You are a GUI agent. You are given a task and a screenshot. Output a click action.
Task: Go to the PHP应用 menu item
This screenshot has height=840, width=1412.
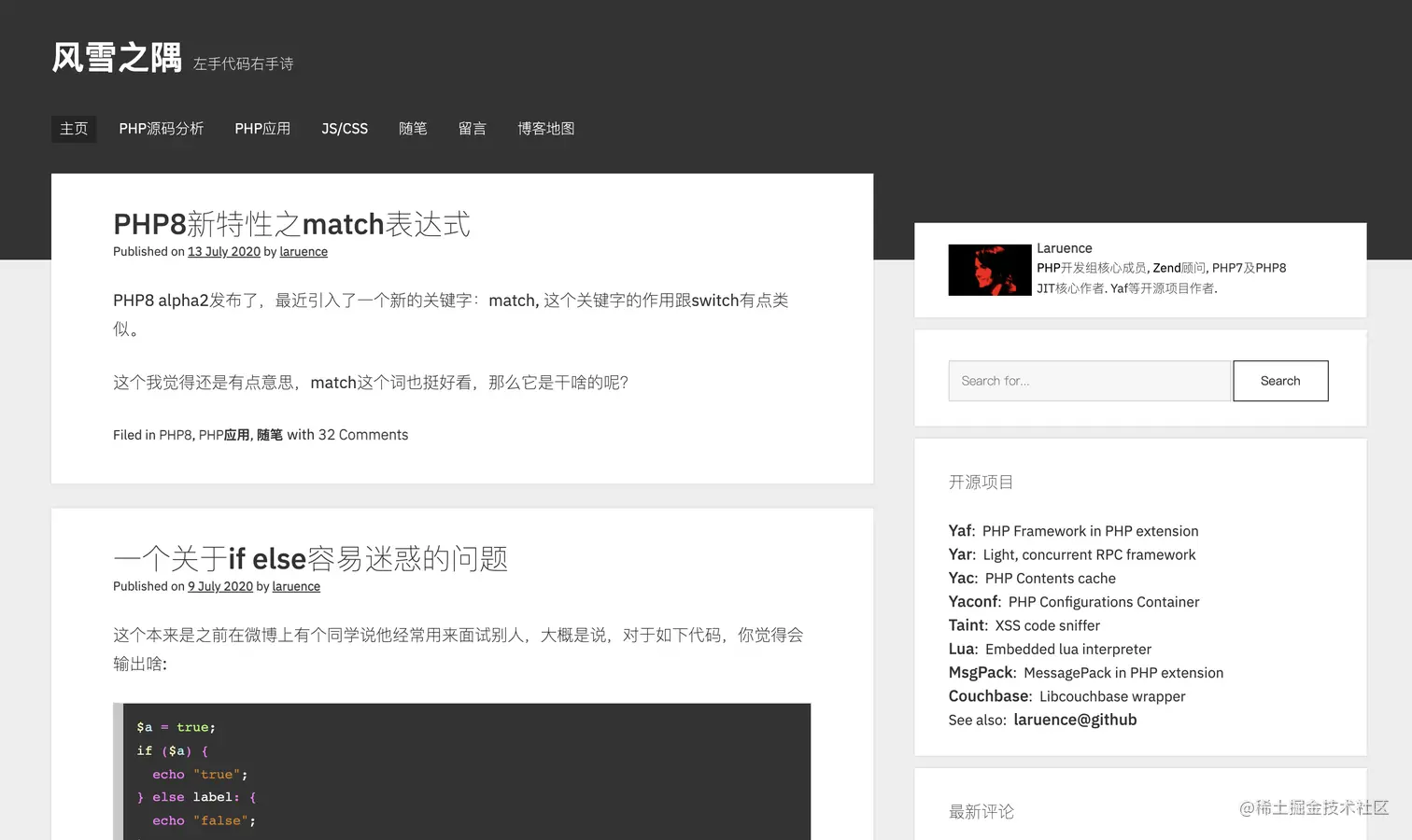tap(262, 129)
